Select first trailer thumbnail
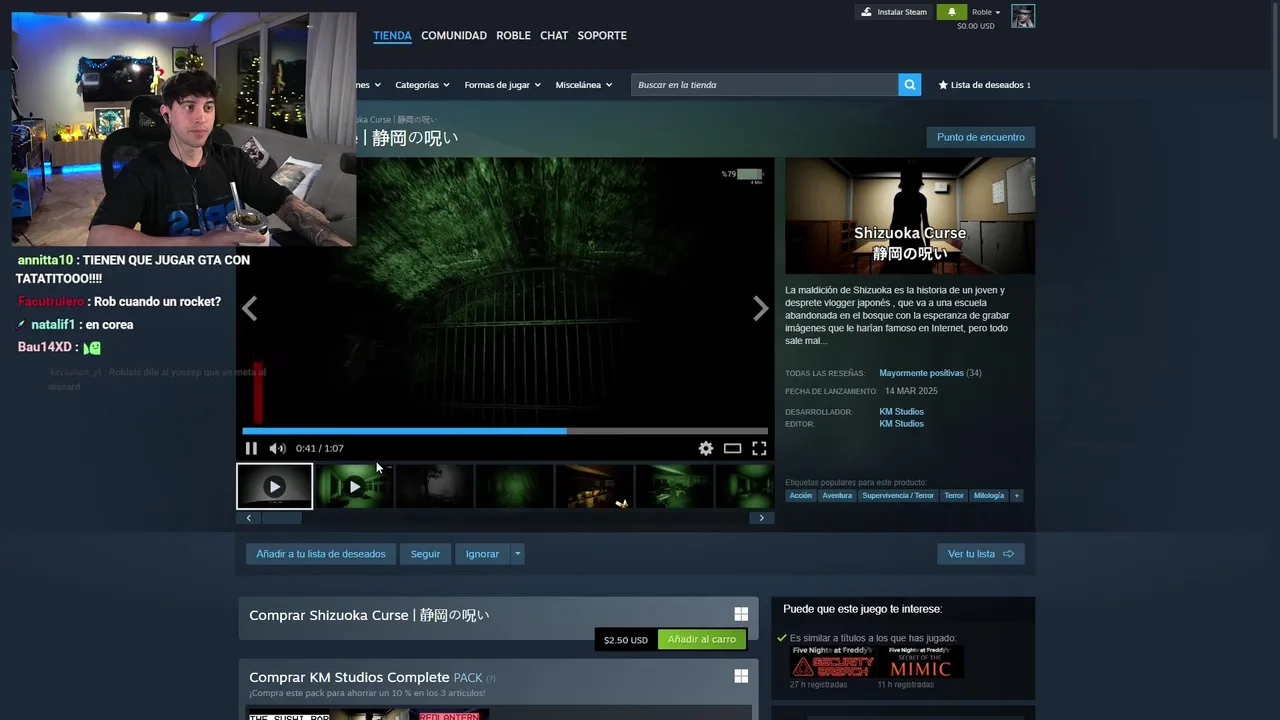Image resolution: width=1280 pixels, height=720 pixels. point(274,486)
